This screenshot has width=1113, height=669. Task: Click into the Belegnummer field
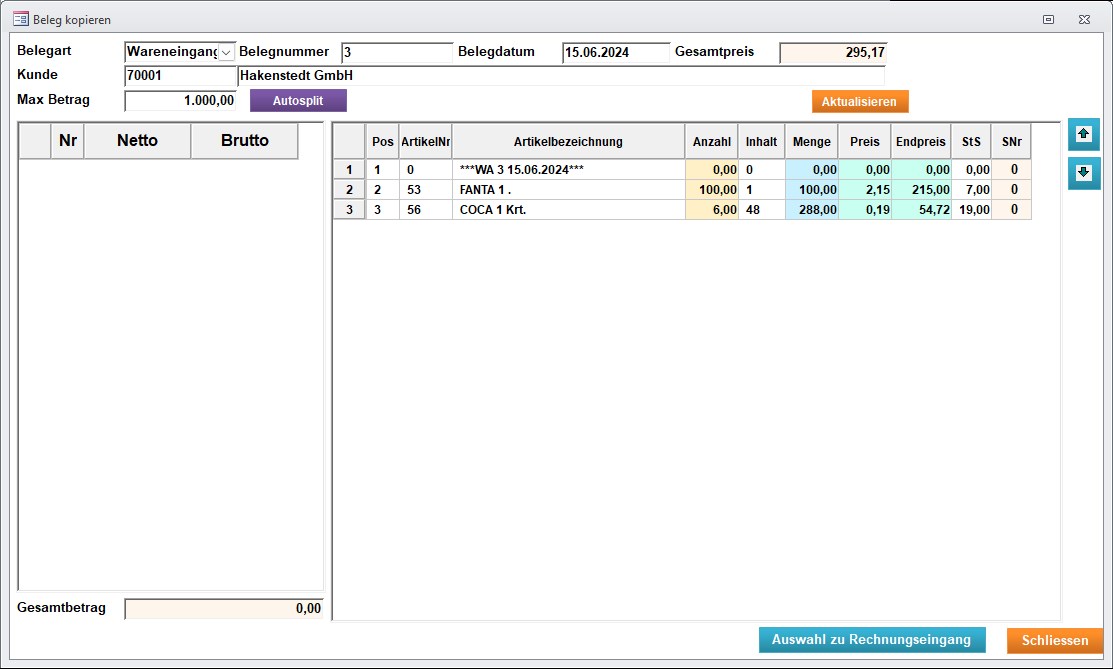(397, 52)
